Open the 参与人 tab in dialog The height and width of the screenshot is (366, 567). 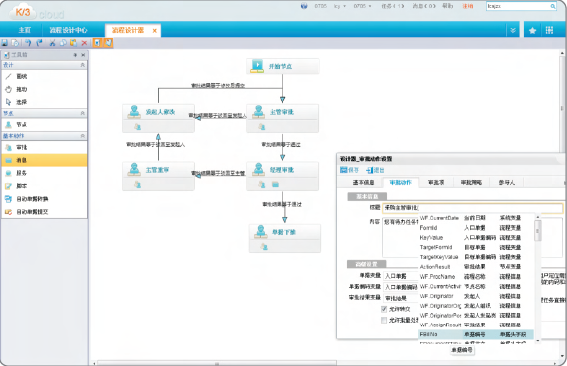point(507,183)
